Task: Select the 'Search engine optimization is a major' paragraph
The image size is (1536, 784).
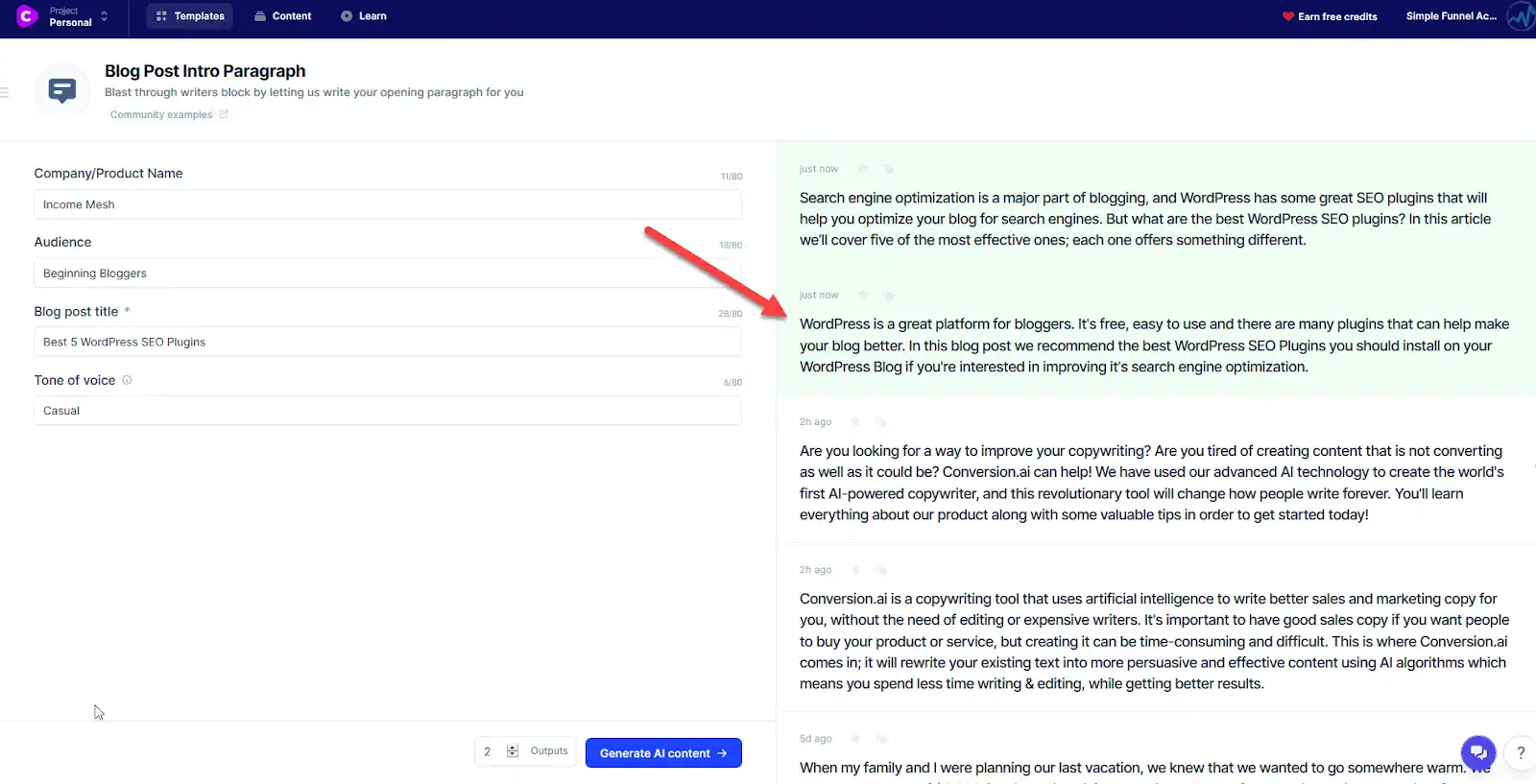Action: tap(1145, 219)
